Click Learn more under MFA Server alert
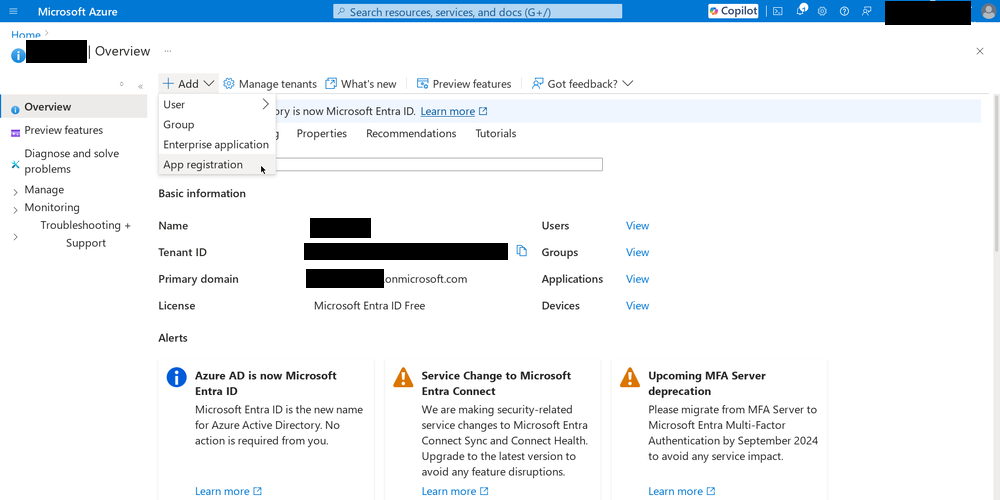The height and width of the screenshot is (500, 1000). 682,491
